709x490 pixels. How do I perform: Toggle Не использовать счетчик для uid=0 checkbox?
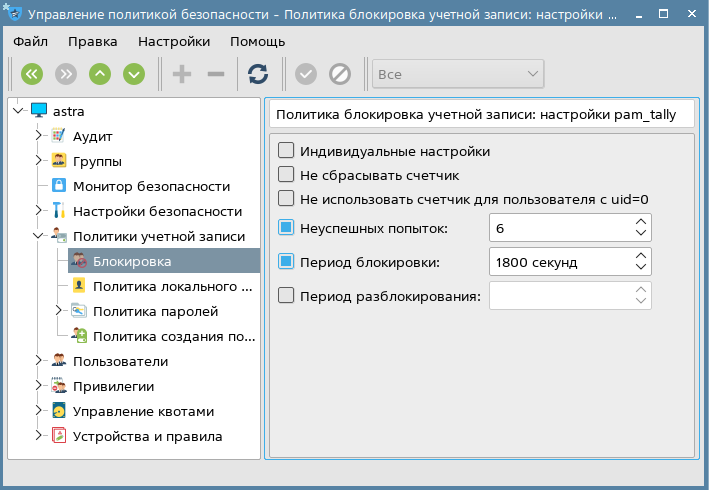click(x=286, y=198)
